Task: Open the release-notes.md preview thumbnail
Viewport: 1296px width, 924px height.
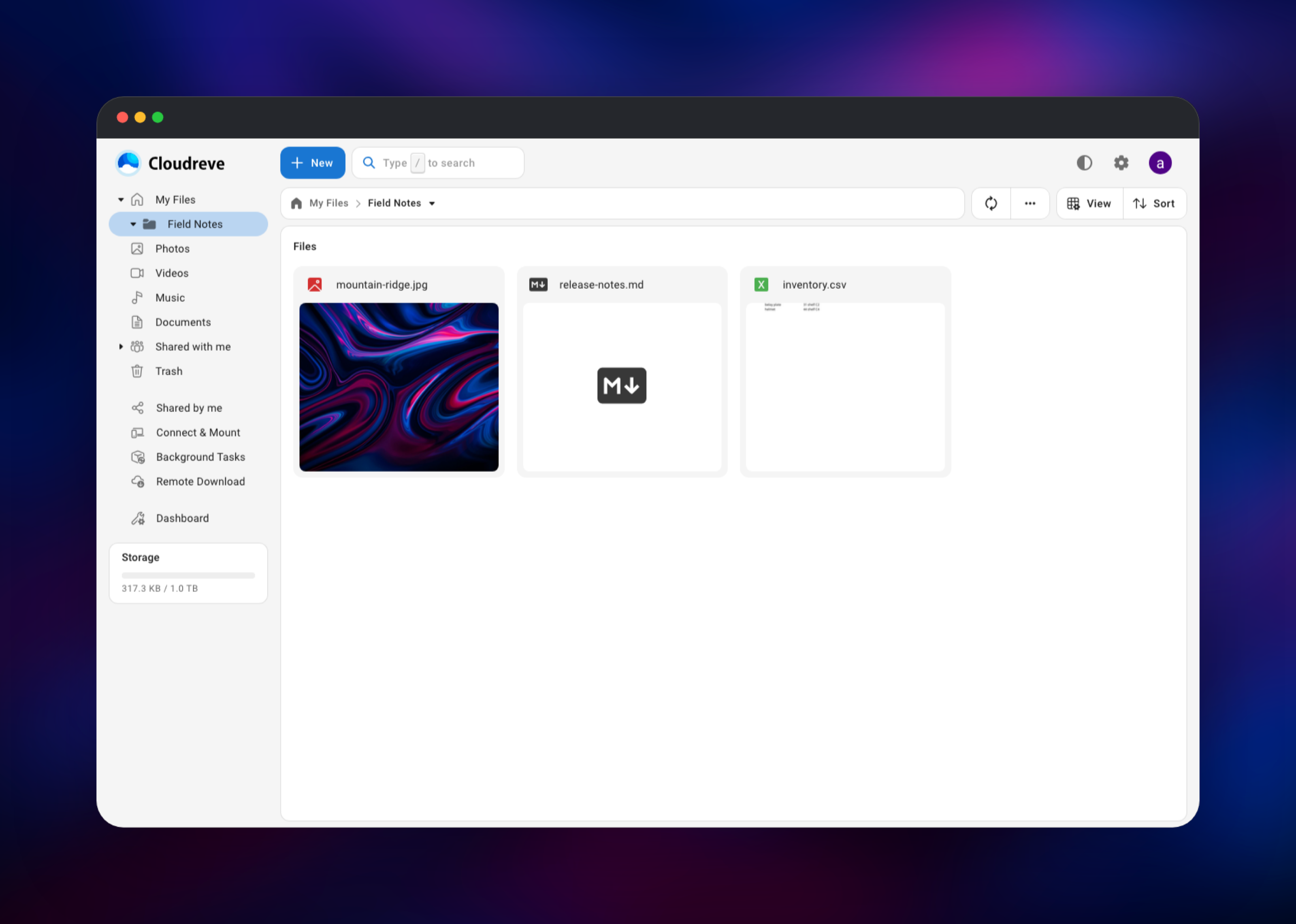Action: (x=622, y=387)
